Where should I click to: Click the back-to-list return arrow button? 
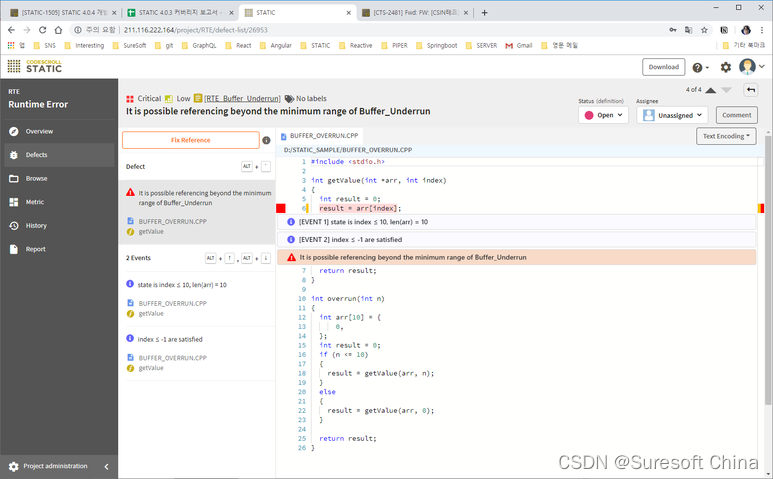pyautogui.click(x=751, y=90)
